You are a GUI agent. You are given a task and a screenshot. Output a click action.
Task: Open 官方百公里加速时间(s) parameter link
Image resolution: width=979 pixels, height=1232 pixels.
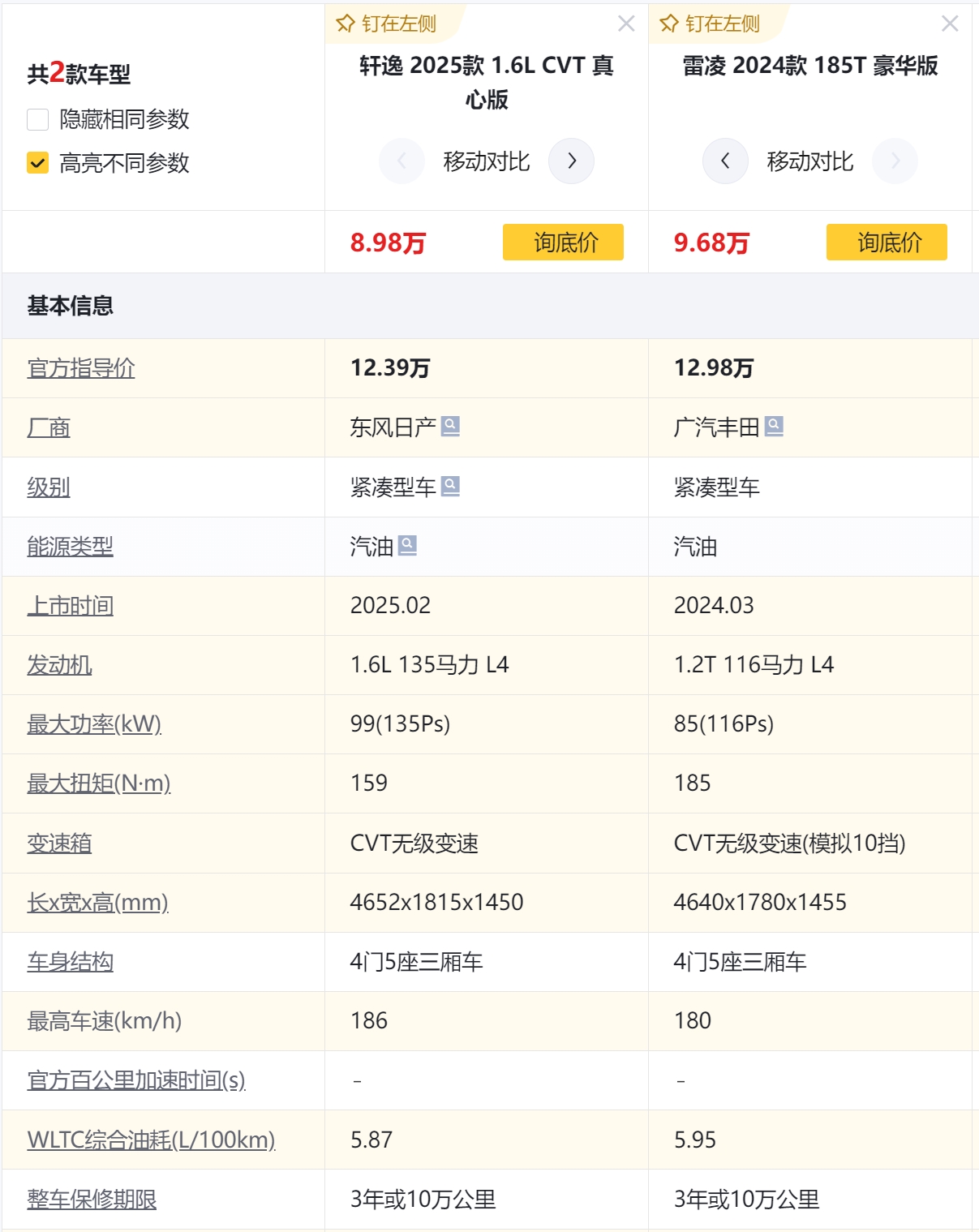click(x=136, y=1080)
